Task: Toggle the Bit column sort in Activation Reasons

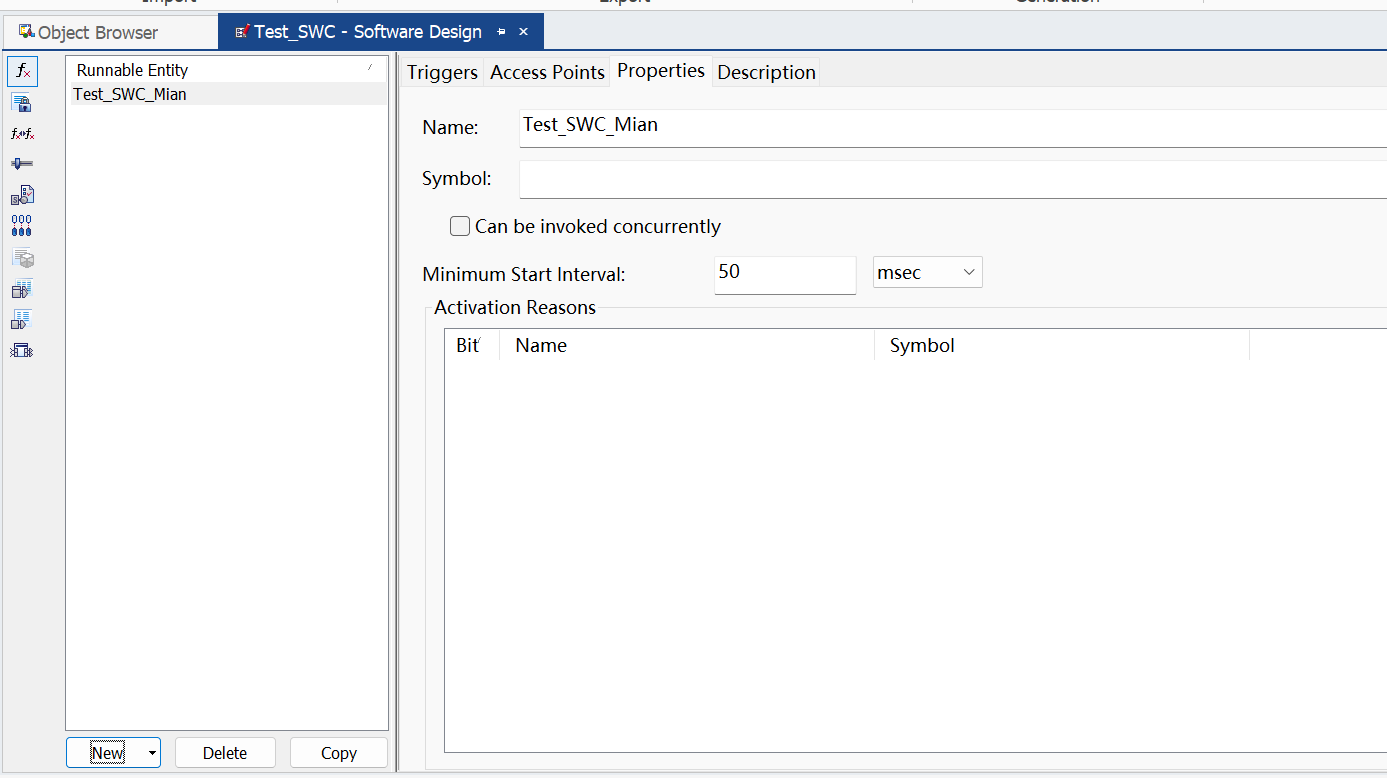Action: pos(470,345)
